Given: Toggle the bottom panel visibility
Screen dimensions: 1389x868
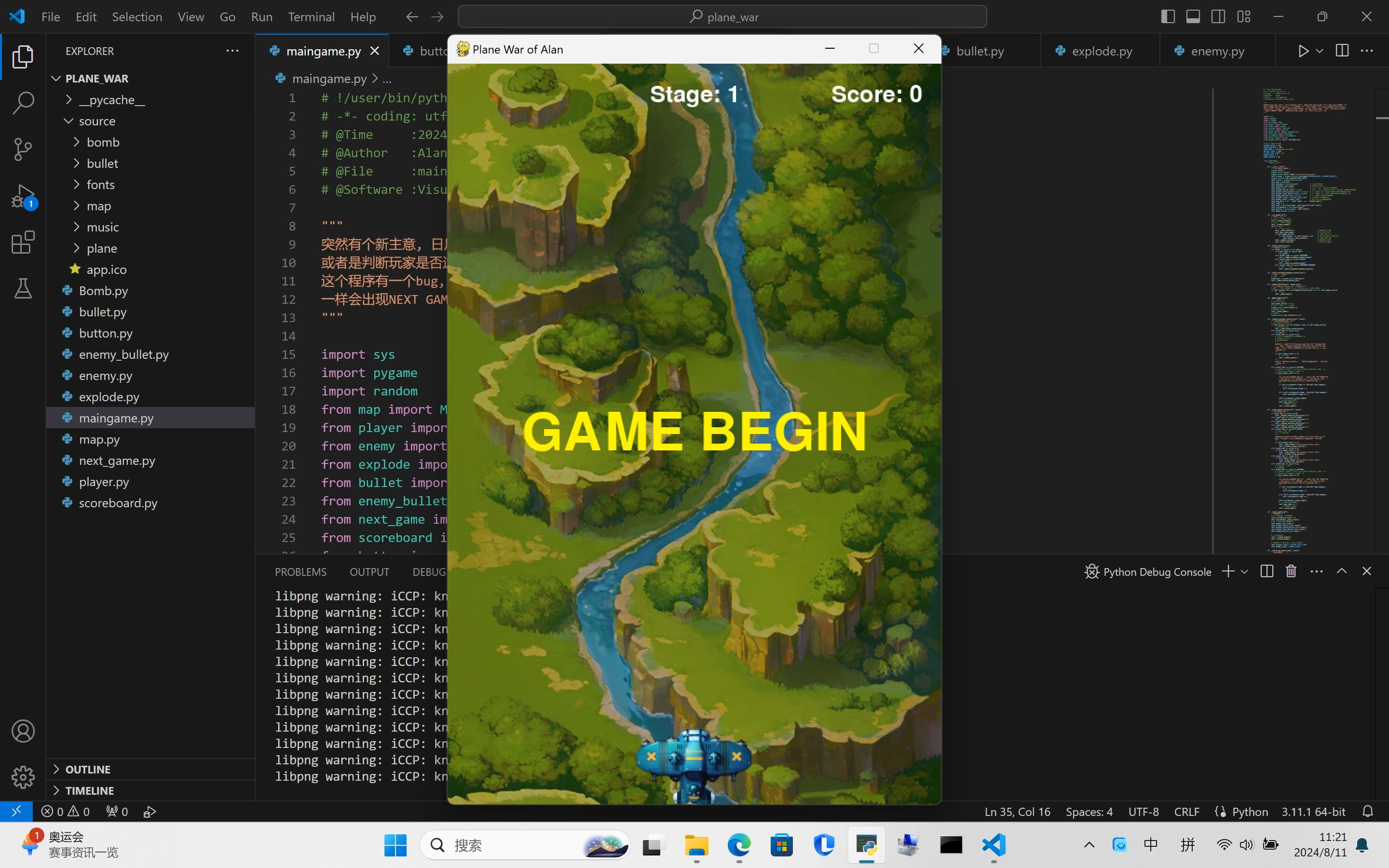Looking at the screenshot, I should (1193, 17).
